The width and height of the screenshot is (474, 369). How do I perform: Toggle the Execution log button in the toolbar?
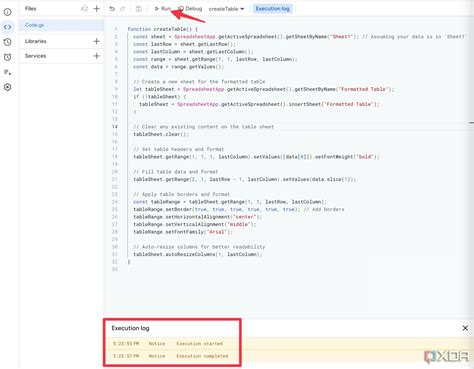point(272,9)
